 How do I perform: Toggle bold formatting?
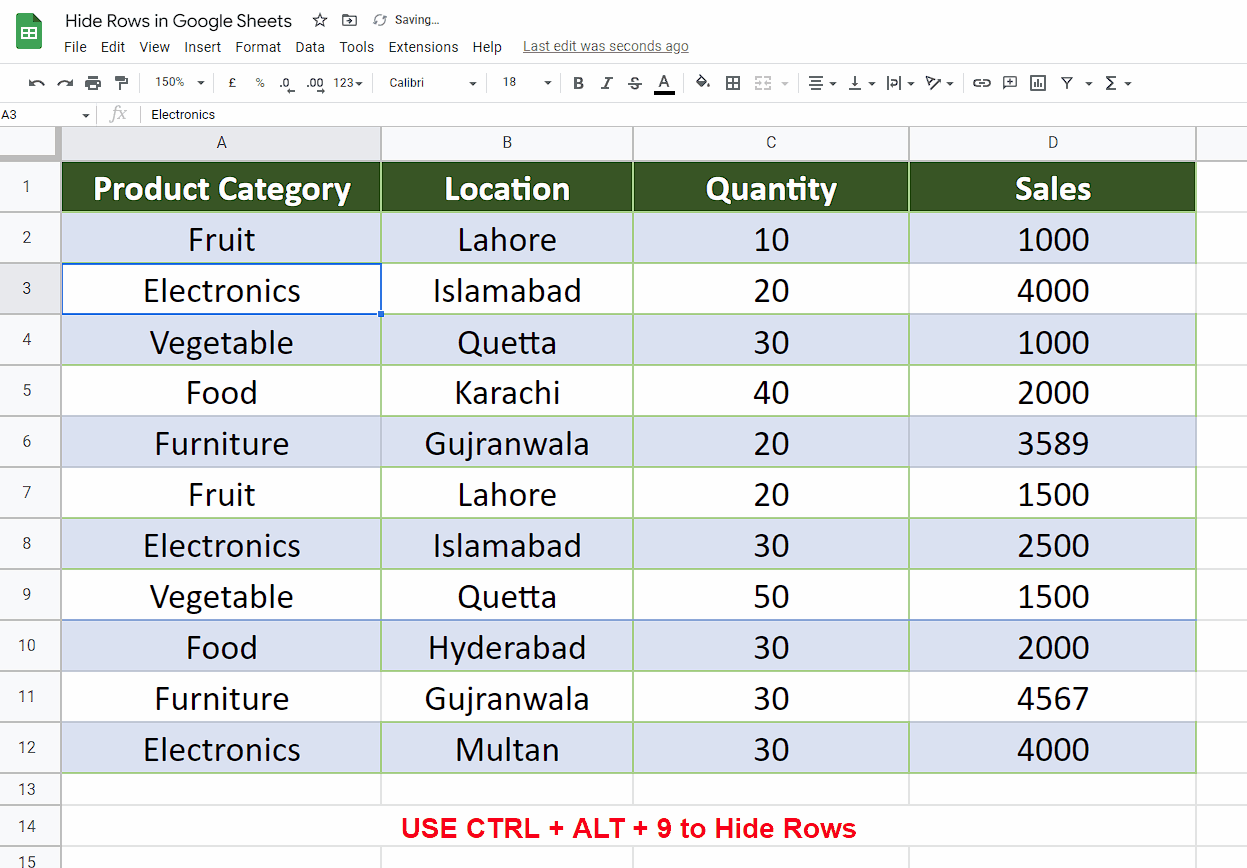(578, 82)
